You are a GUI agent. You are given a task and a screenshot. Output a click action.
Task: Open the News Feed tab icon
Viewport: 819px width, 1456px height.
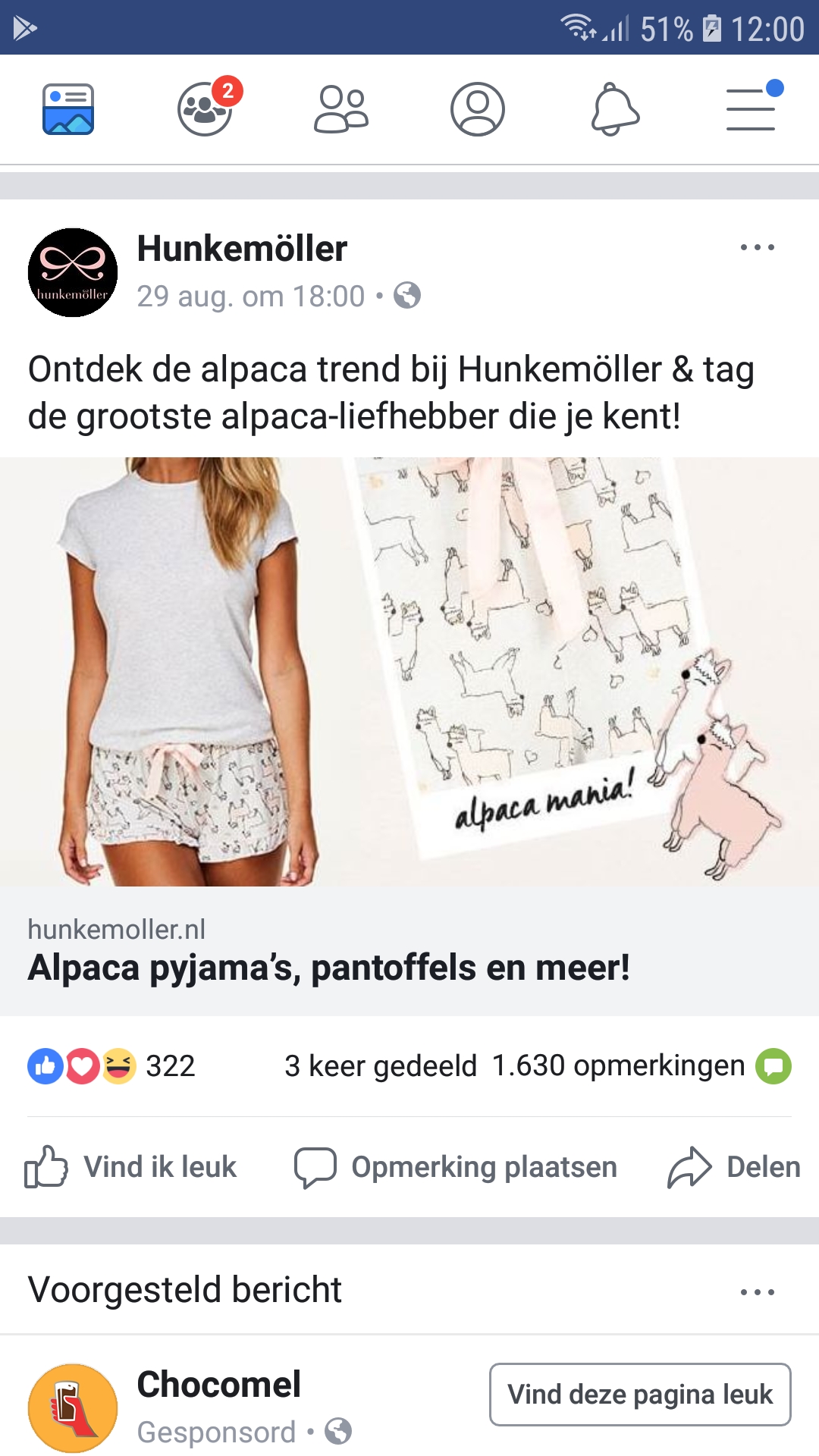tap(68, 109)
